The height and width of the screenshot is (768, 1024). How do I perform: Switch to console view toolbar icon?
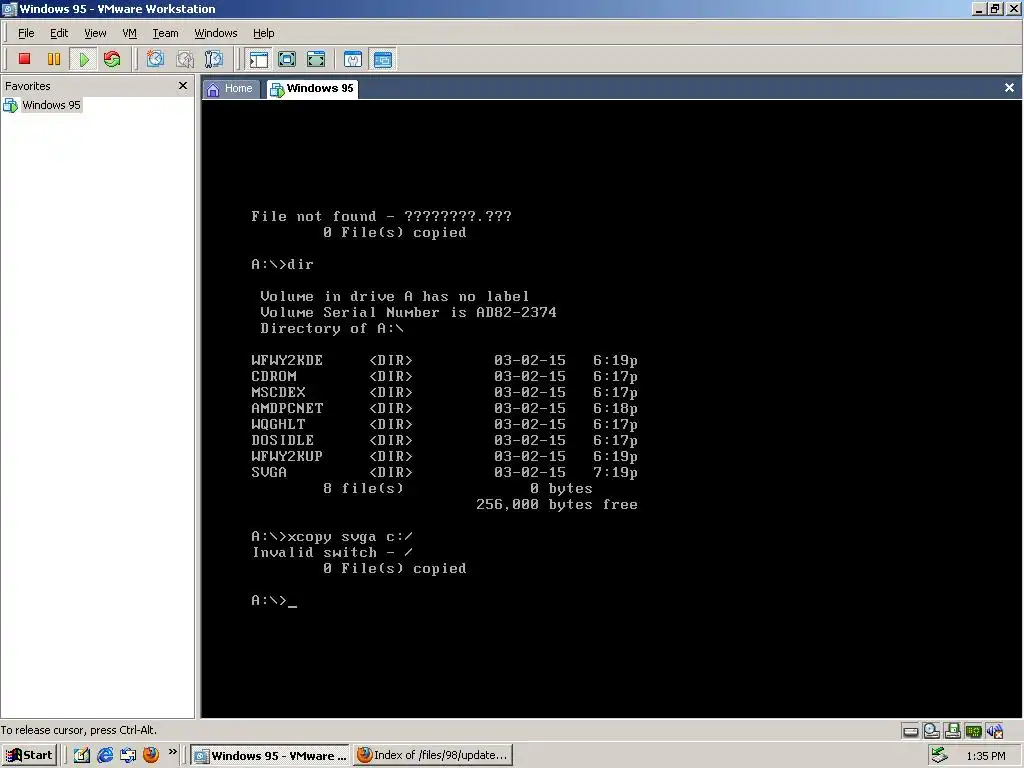pos(383,59)
